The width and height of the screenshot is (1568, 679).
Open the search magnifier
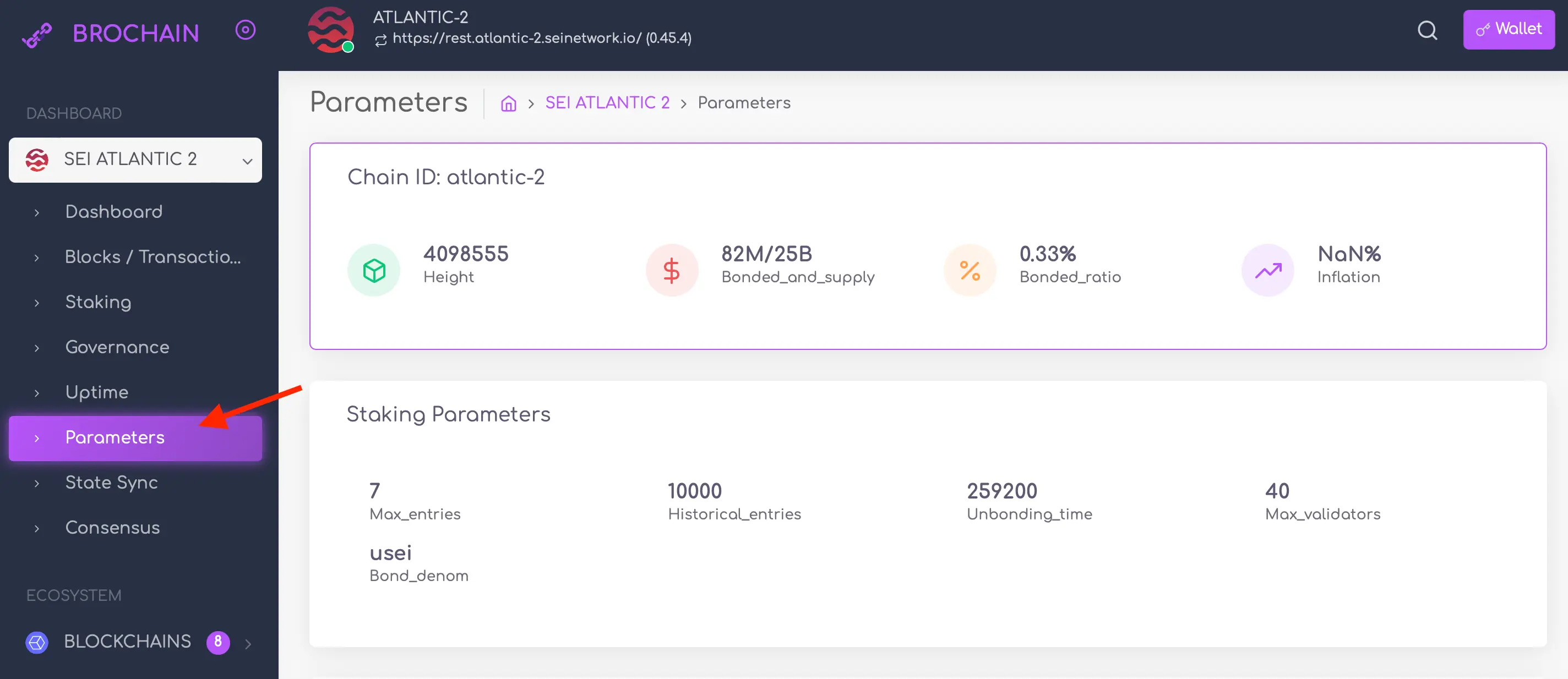point(1427,30)
